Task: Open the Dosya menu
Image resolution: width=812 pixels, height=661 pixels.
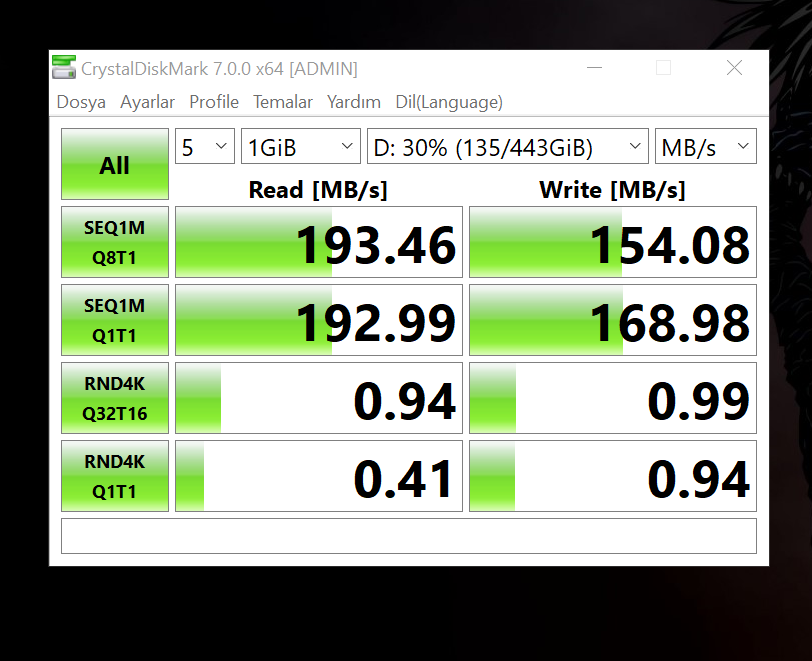Action: coord(80,102)
